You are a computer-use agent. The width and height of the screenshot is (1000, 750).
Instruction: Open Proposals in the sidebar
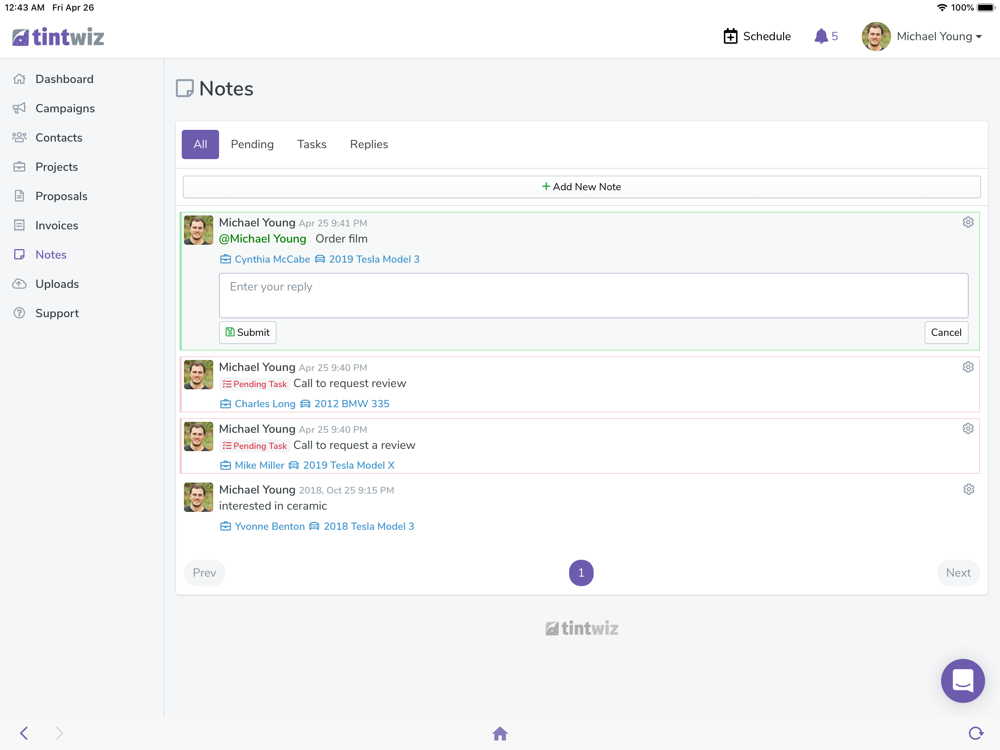tap(61, 196)
